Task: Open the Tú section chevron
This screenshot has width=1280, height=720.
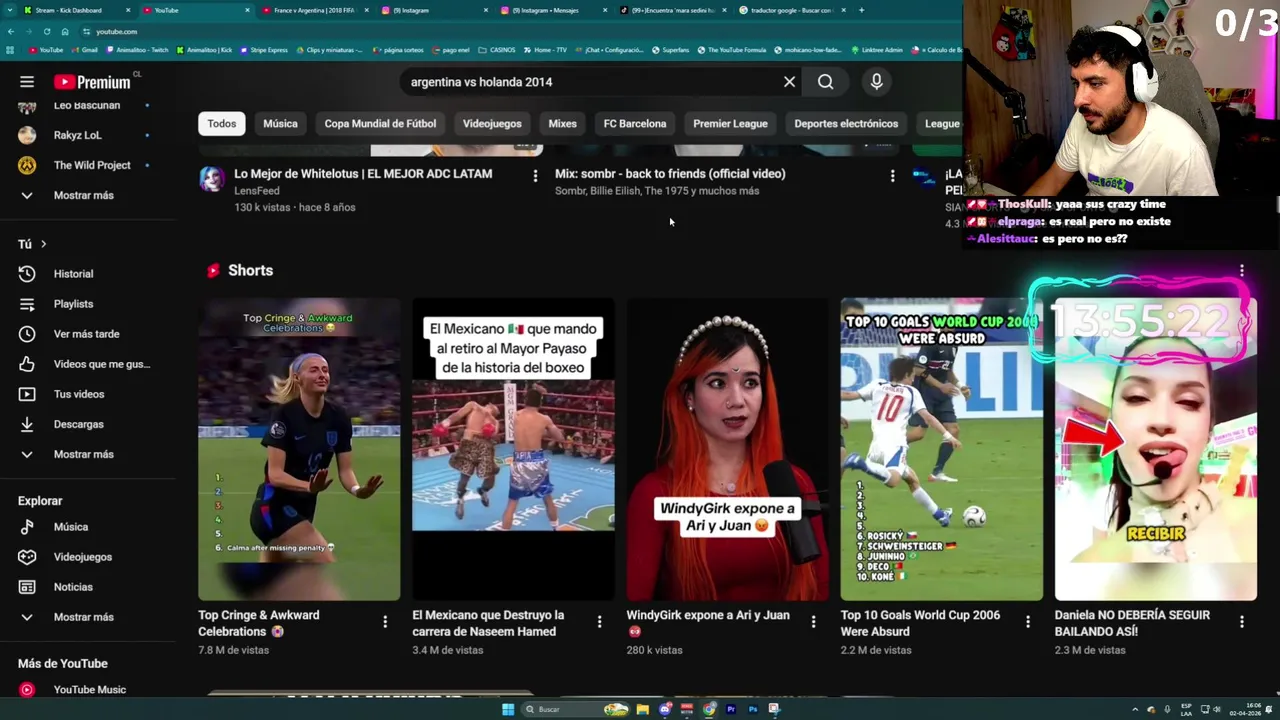Action: point(43,244)
